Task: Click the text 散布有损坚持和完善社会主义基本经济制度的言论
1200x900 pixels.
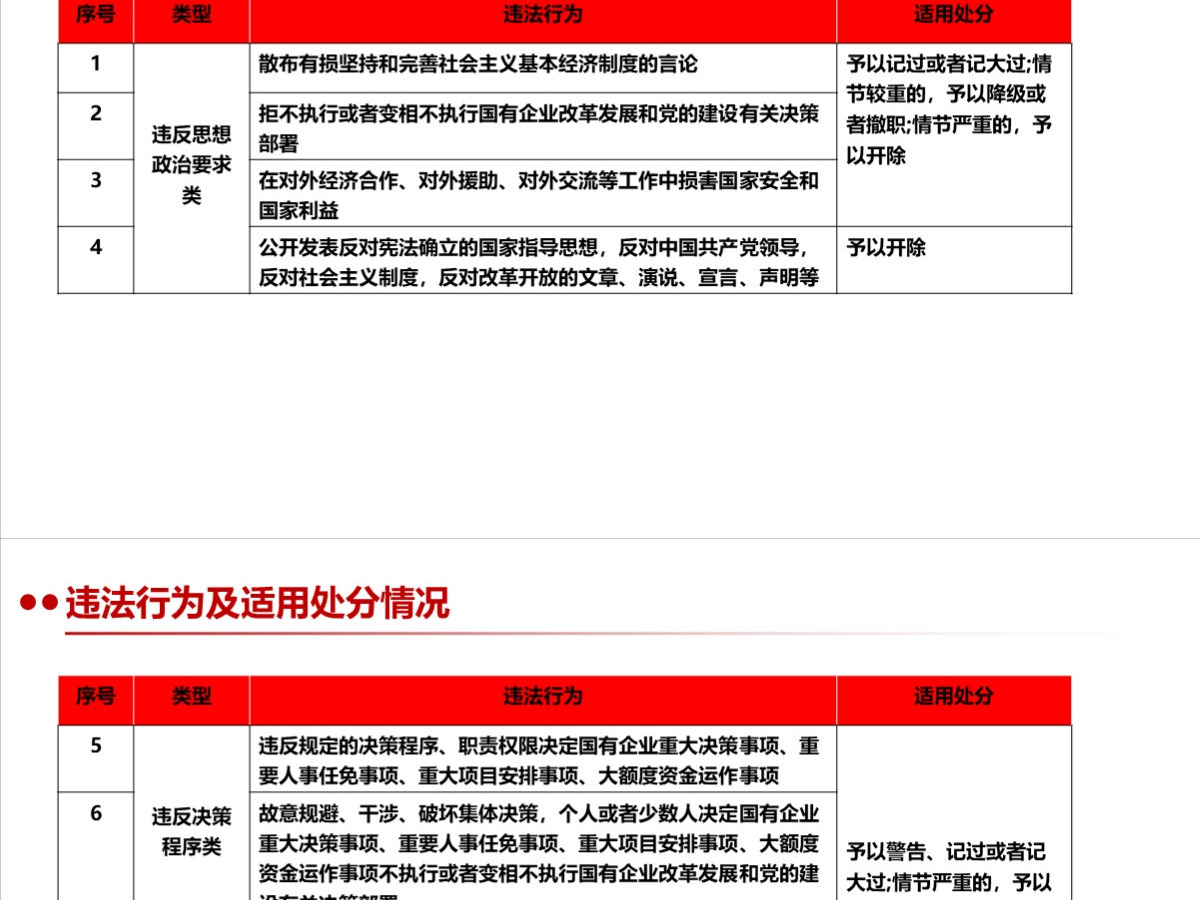Action: click(x=478, y=65)
